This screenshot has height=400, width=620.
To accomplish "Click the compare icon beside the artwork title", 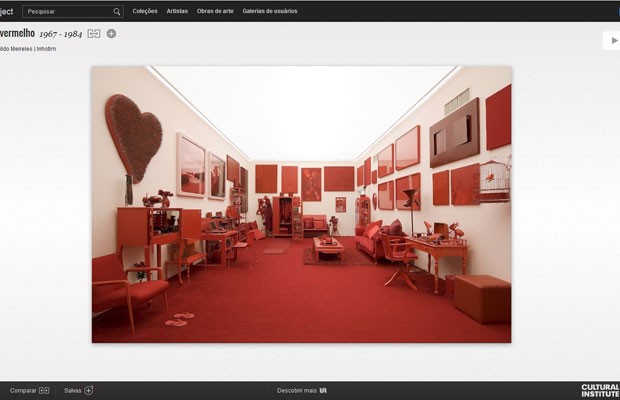I will coord(94,33).
